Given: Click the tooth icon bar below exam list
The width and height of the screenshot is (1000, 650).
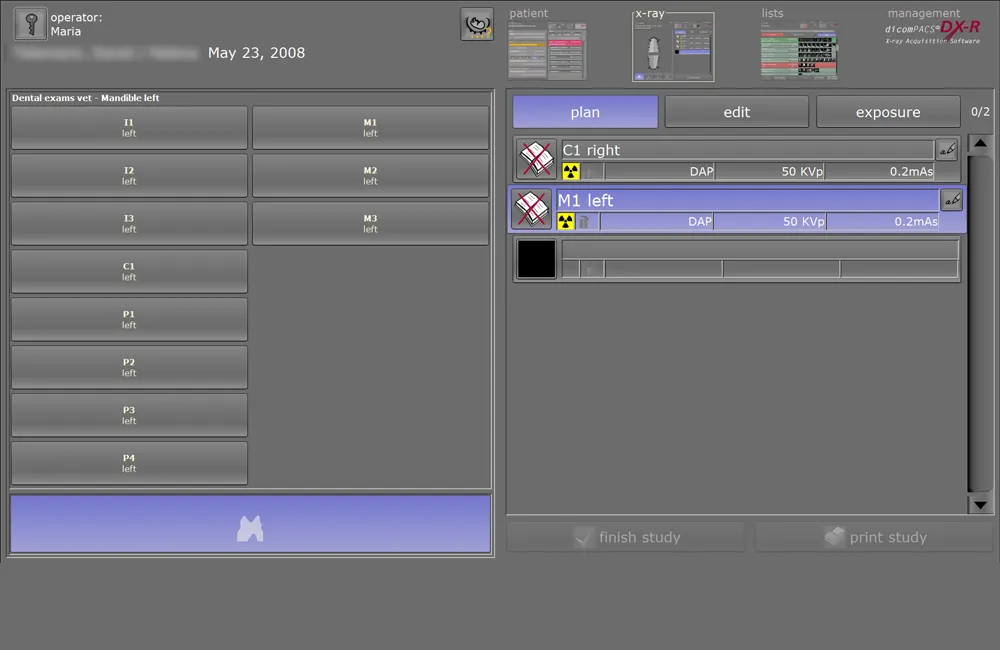Looking at the screenshot, I should [250, 525].
